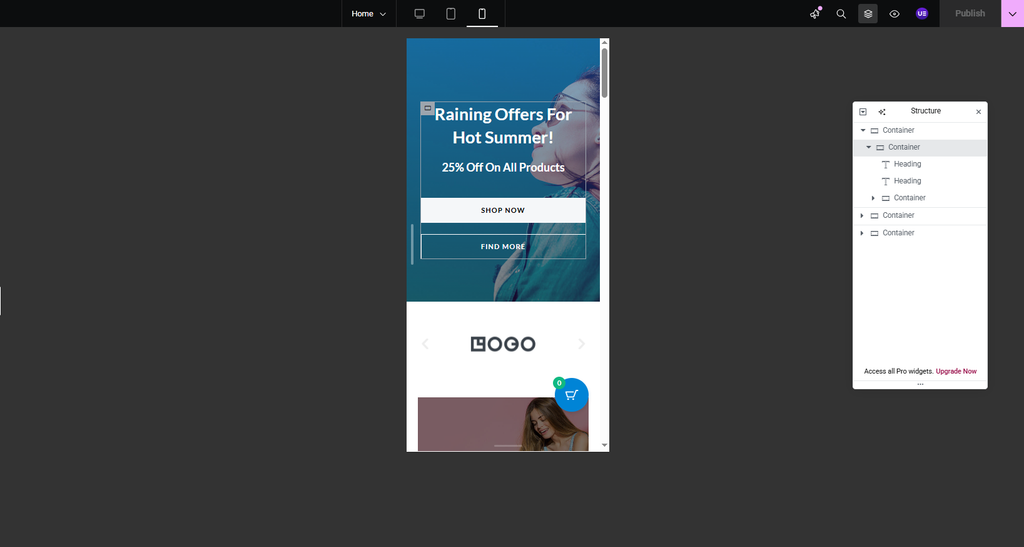Close the Structure panel

(978, 112)
